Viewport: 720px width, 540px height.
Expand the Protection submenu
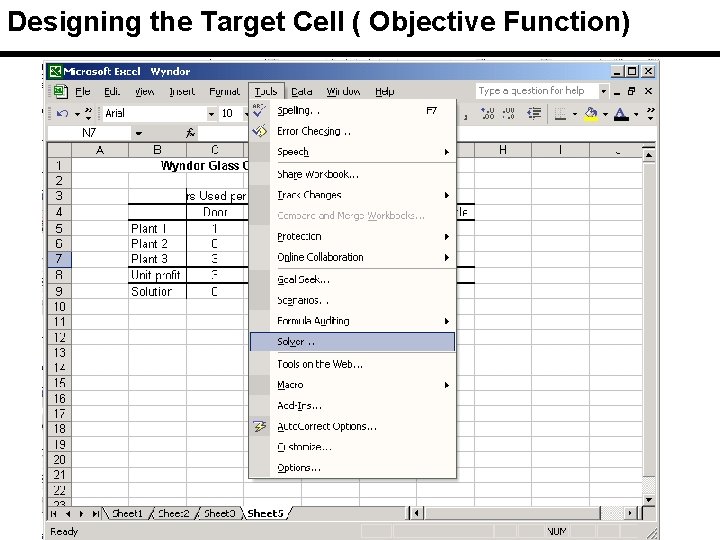446,237
